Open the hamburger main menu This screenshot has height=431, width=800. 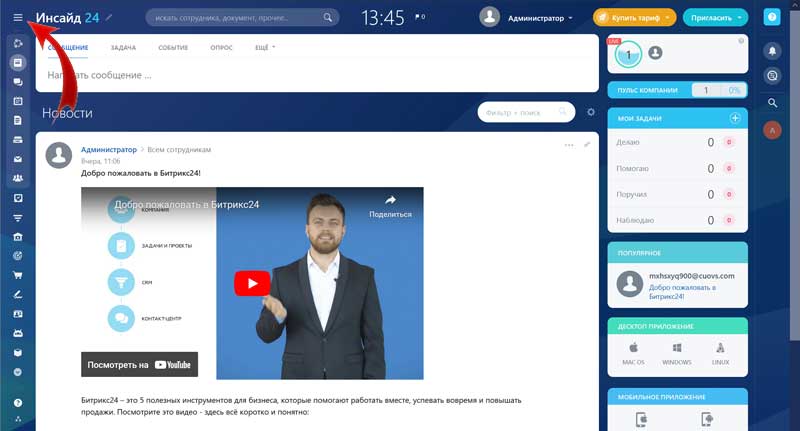[18, 17]
